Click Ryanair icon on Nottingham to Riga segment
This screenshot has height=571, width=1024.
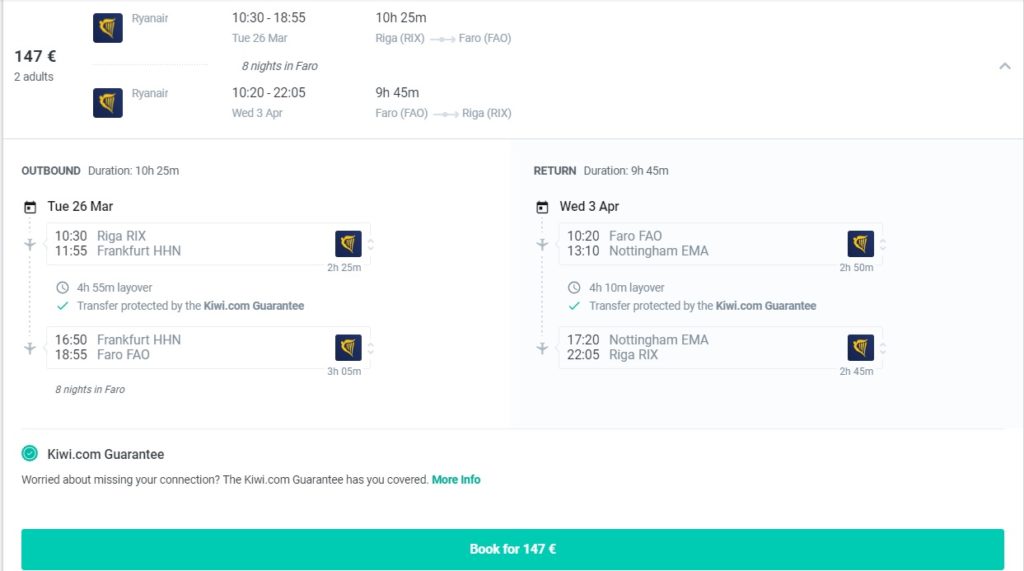coord(860,348)
